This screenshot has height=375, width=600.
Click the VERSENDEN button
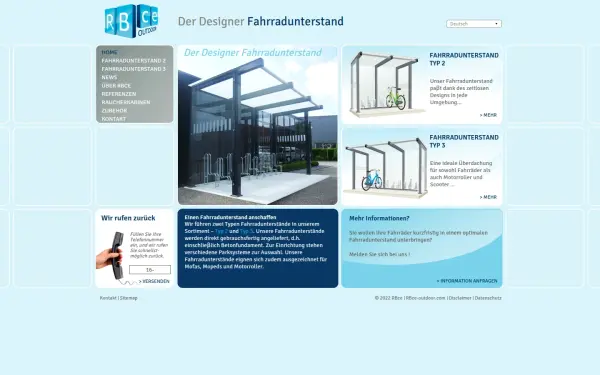point(154,282)
